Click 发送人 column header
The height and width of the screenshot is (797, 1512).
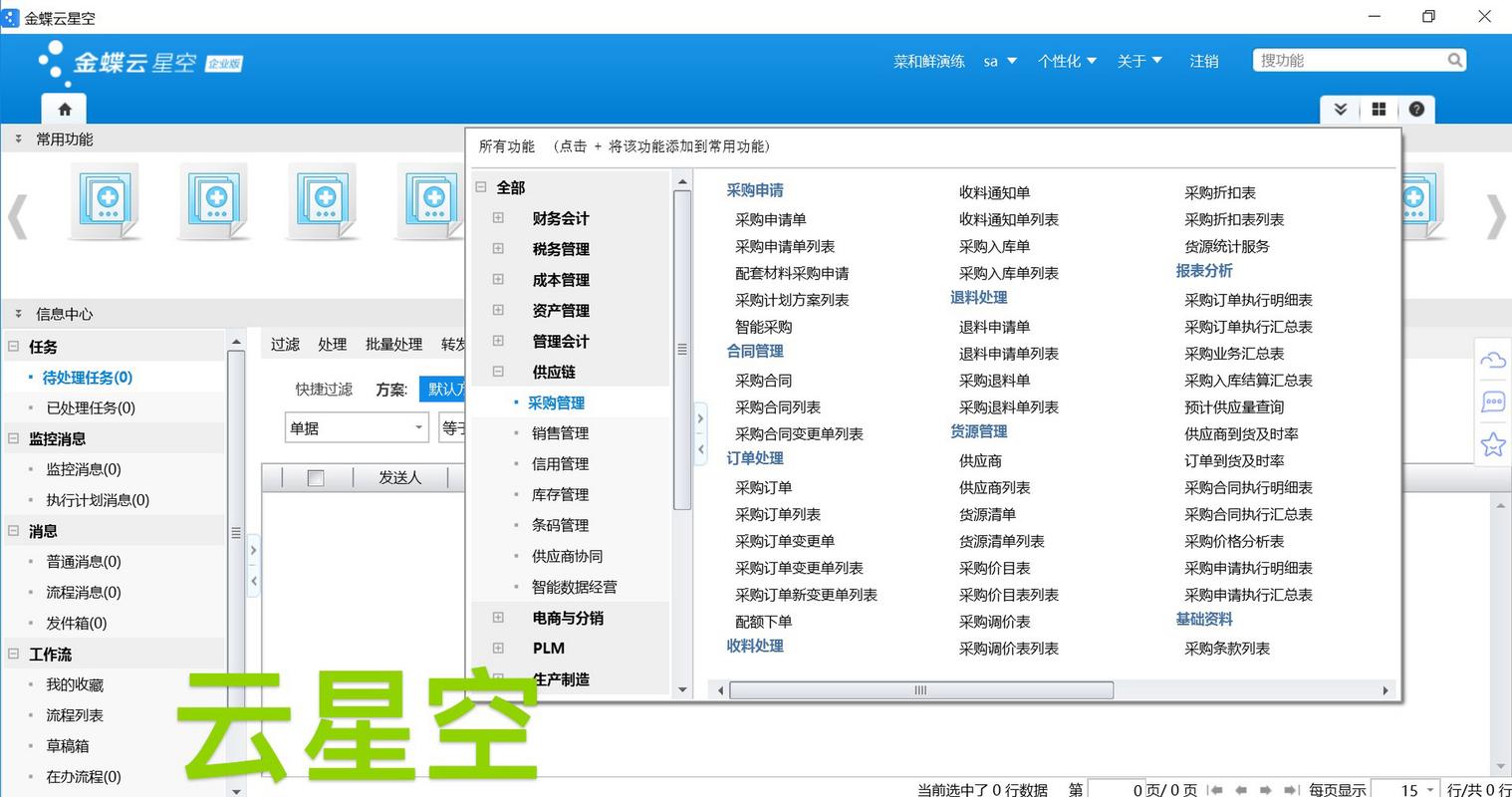pyautogui.click(x=400, y=478)
